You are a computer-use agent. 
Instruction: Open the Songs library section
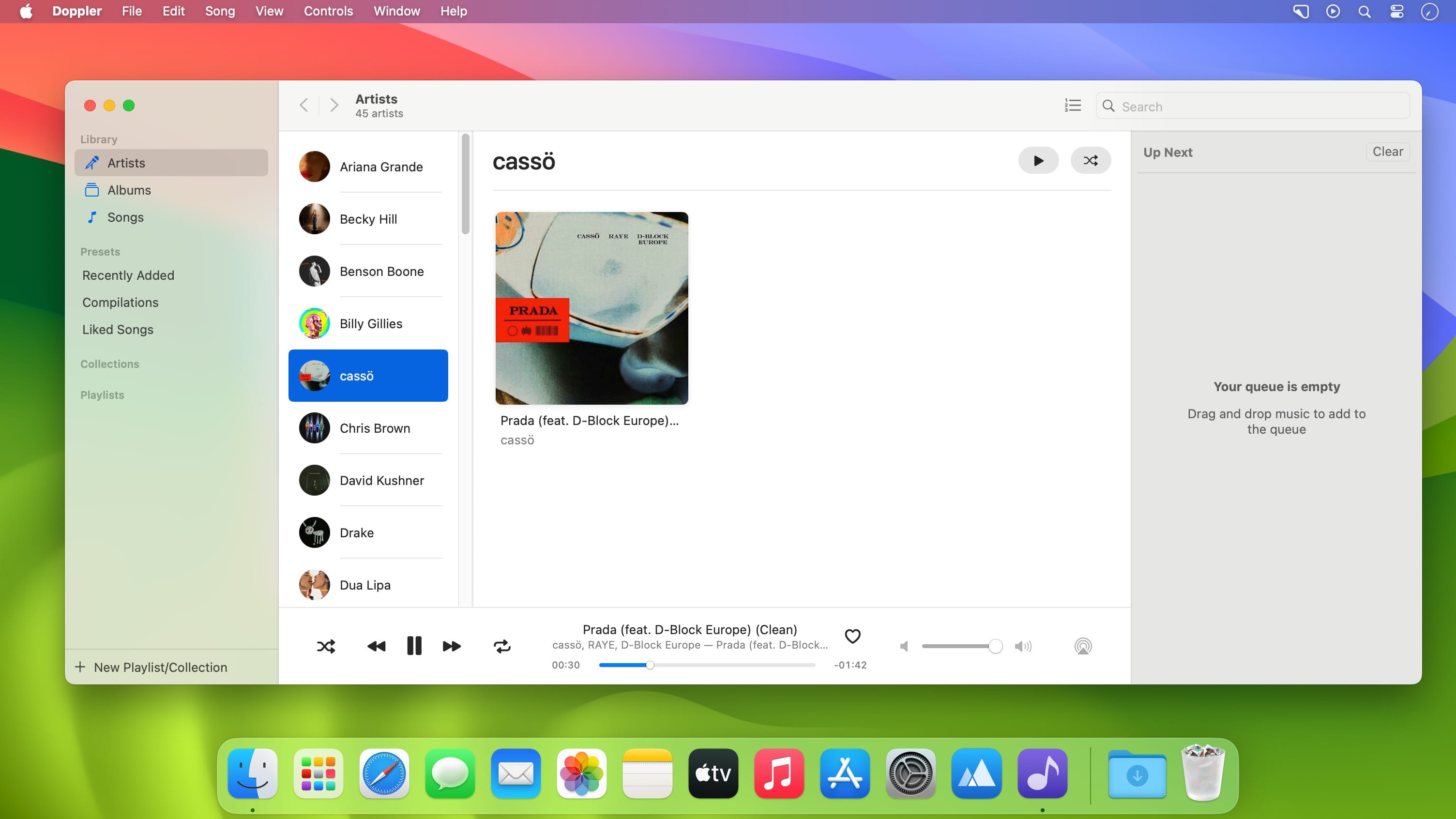point(171,217)
